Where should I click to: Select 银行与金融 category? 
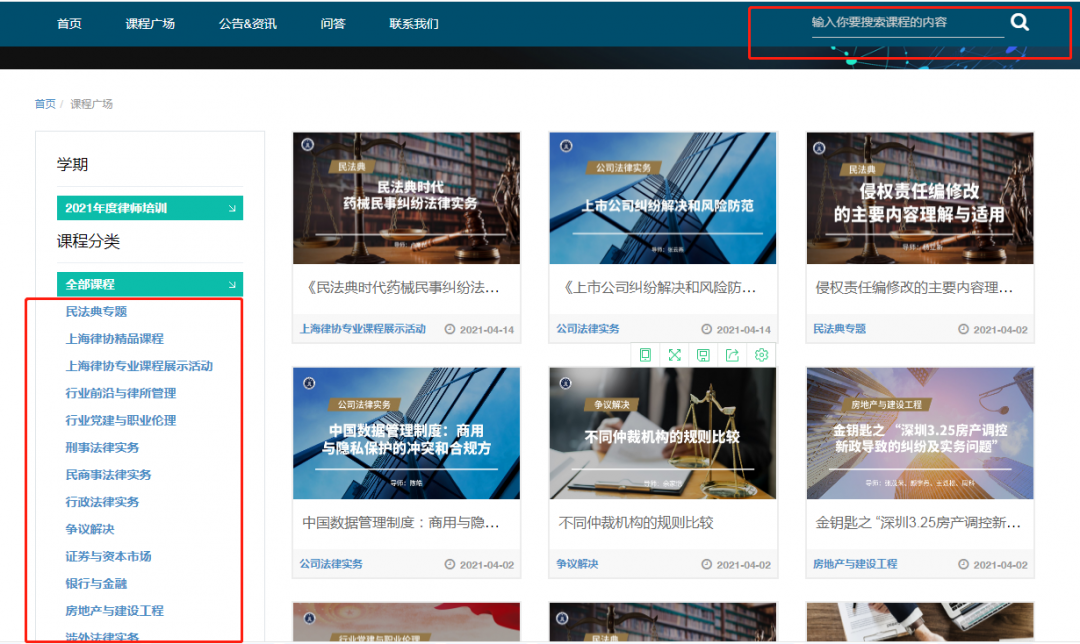coord(96,583)
